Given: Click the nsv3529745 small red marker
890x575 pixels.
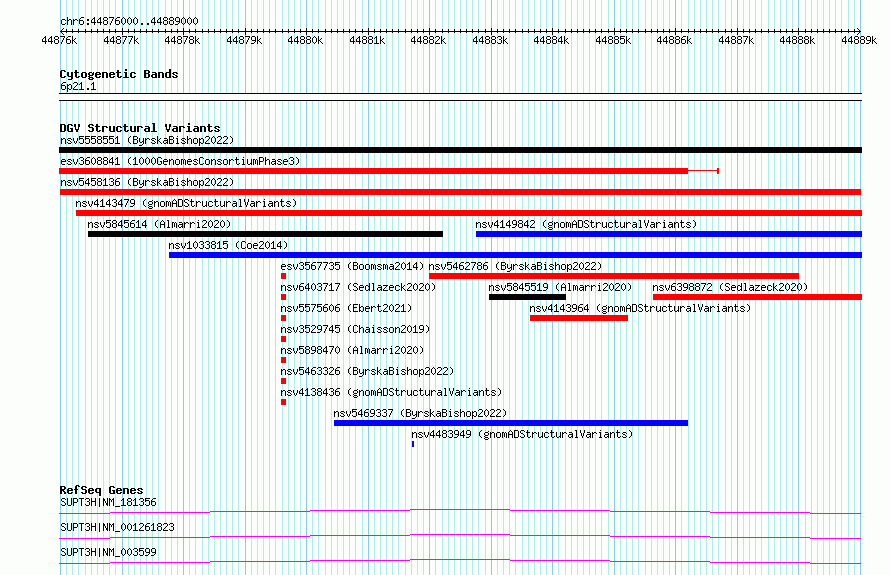Looking at the screenshot, I should (x=283, y=339).
